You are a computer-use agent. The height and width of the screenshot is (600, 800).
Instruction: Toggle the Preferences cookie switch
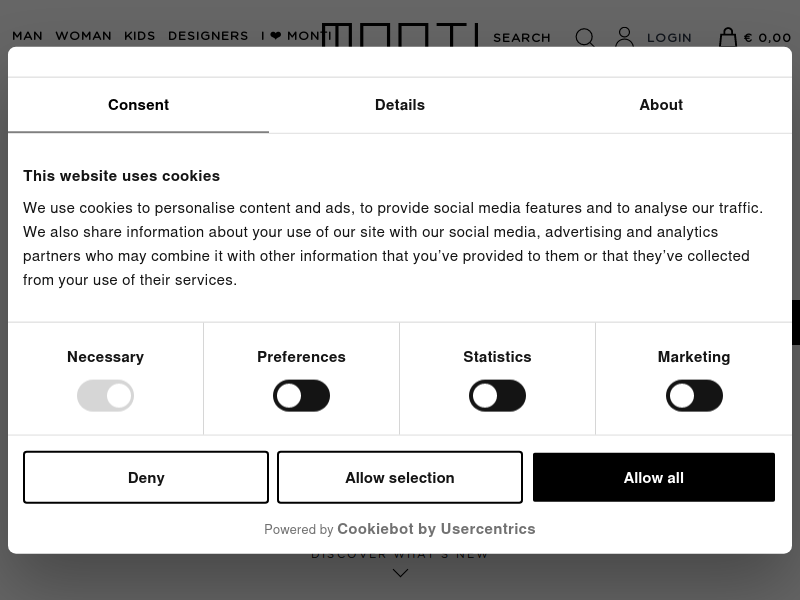(x=302, y=395)
